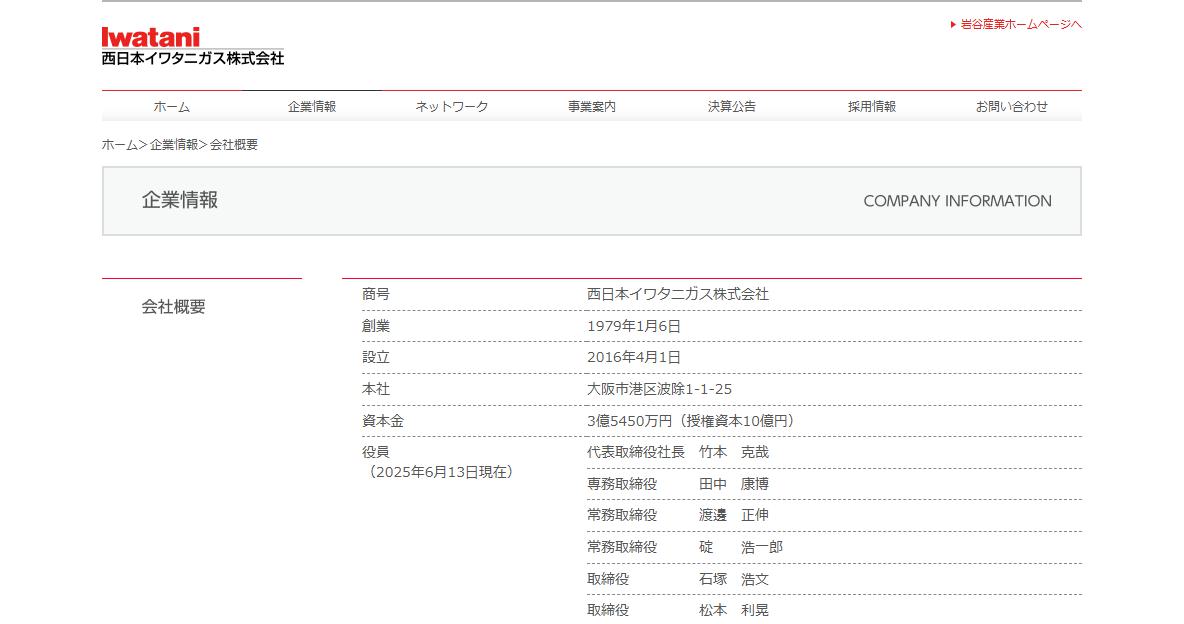Select the 企業情報 navigation tab
Screen dimensions: 1184x624
312,107
